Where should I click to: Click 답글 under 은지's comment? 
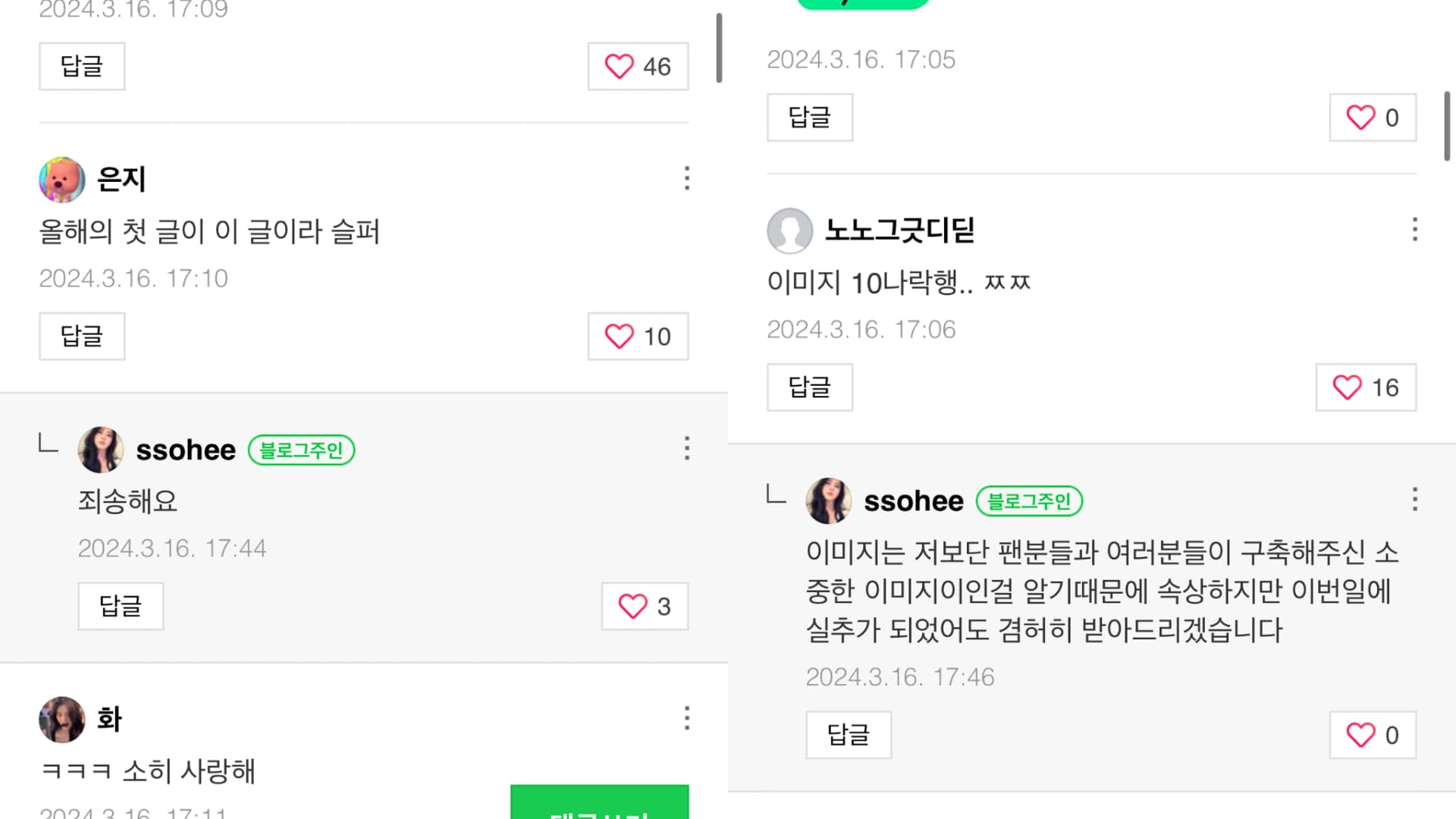click(82, 337)
